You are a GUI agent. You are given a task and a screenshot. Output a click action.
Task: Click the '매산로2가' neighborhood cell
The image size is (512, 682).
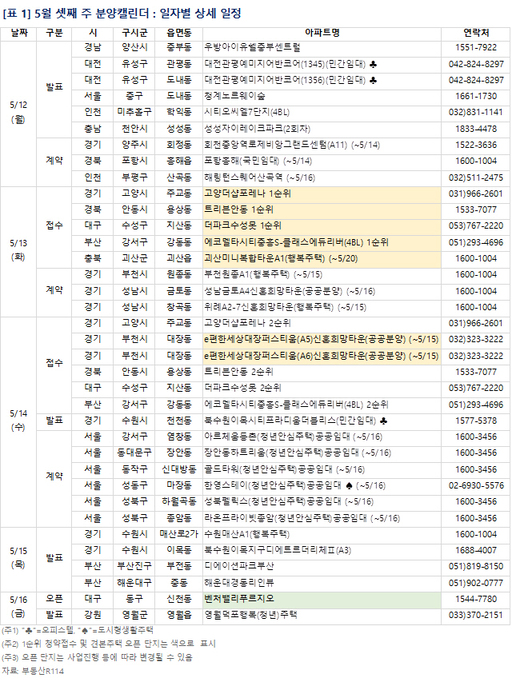(x=179, y=534)
